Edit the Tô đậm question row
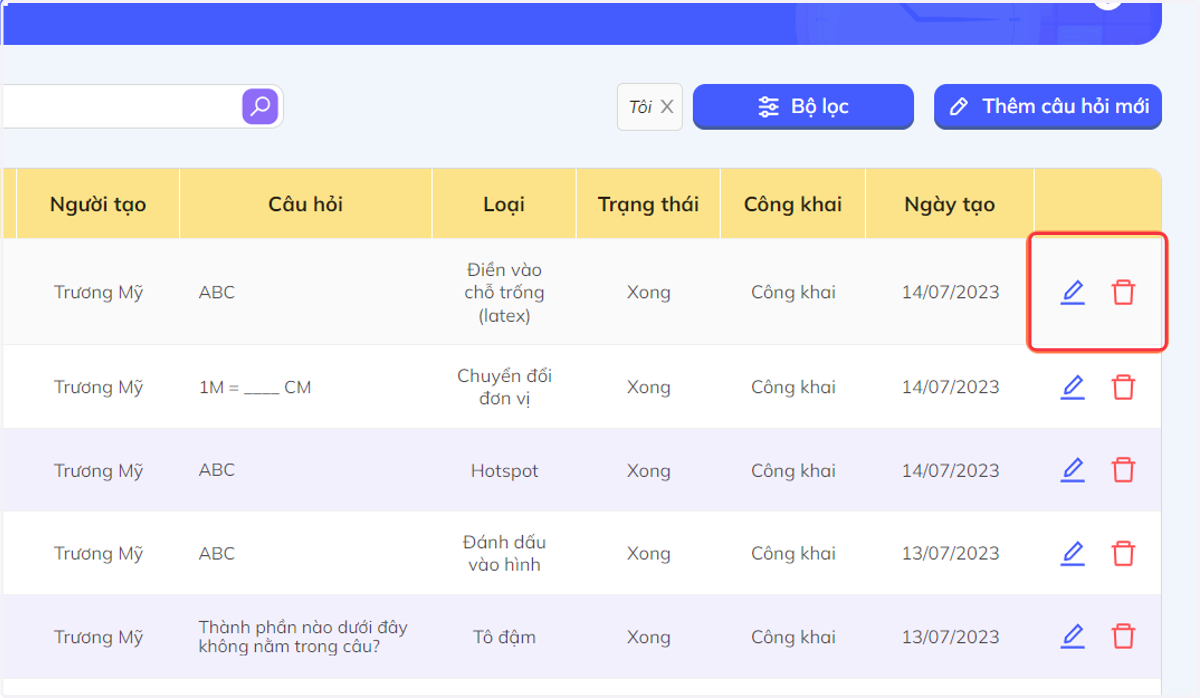Image resolution: width=1200 pixels, height=698 pixels. point(1072,636)
